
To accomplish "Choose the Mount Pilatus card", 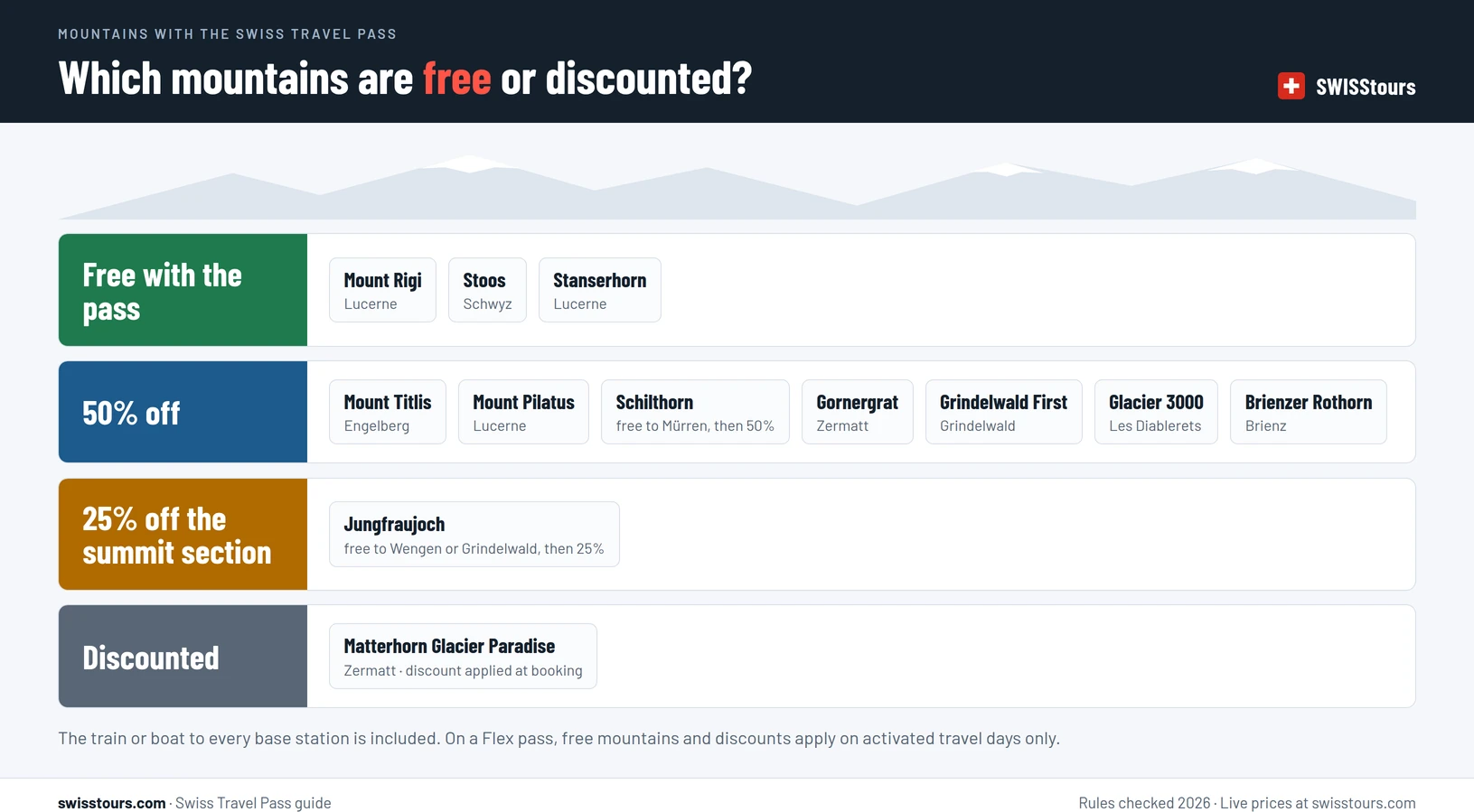I will (523, 412).
